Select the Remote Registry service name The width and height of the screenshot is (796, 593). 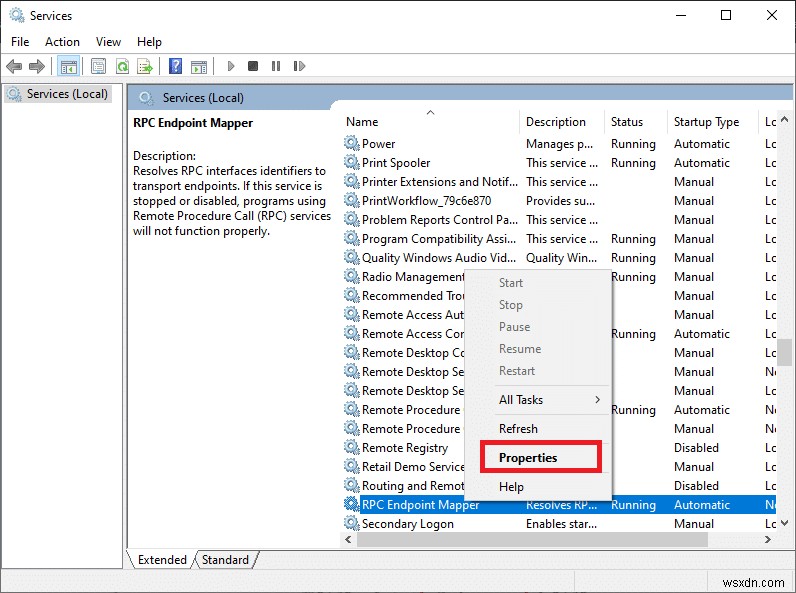[x=405, y=448]
